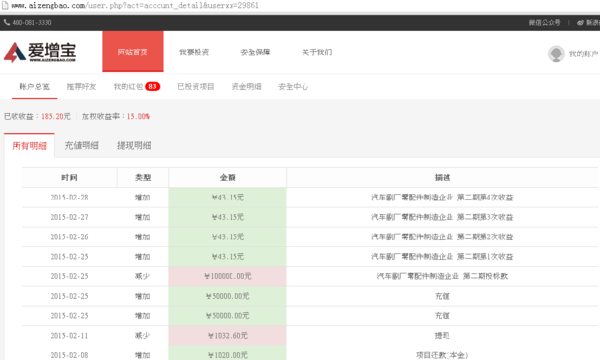
Task: Click the 已收收益 label
Action: click(x=19, y=116)
